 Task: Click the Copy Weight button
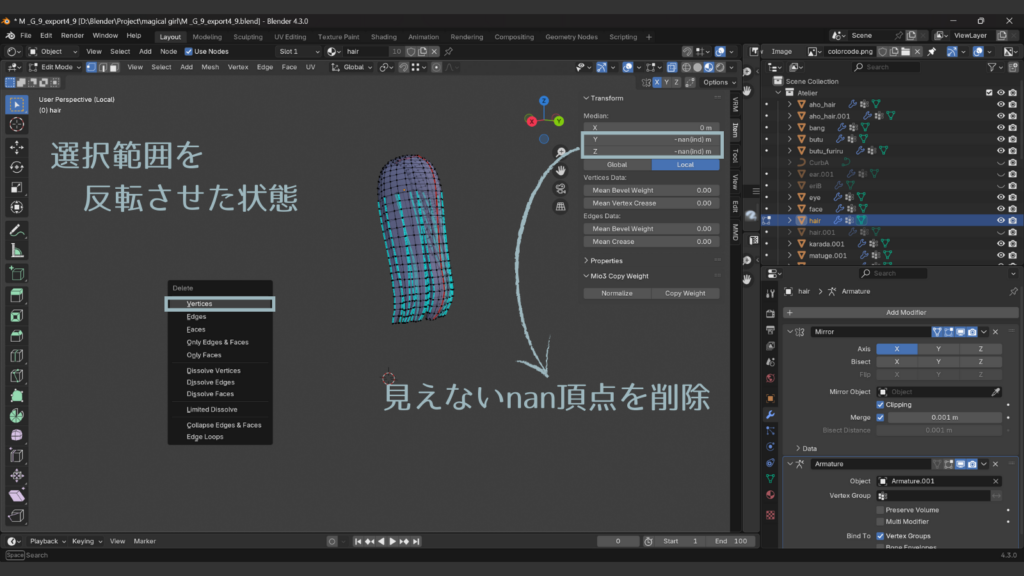[685, 294]
